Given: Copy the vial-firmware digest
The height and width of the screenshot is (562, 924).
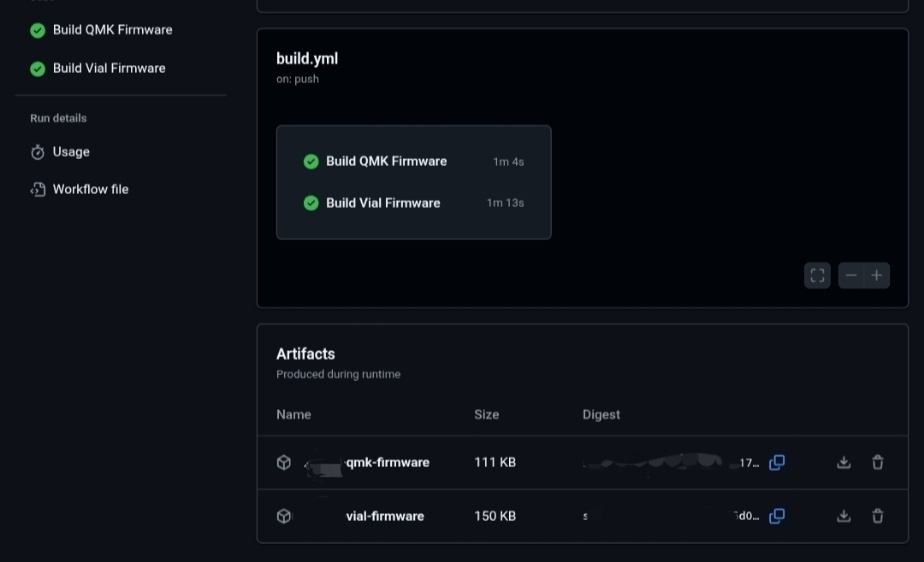Looking at the screenshot, I should (x=777, y=516).
